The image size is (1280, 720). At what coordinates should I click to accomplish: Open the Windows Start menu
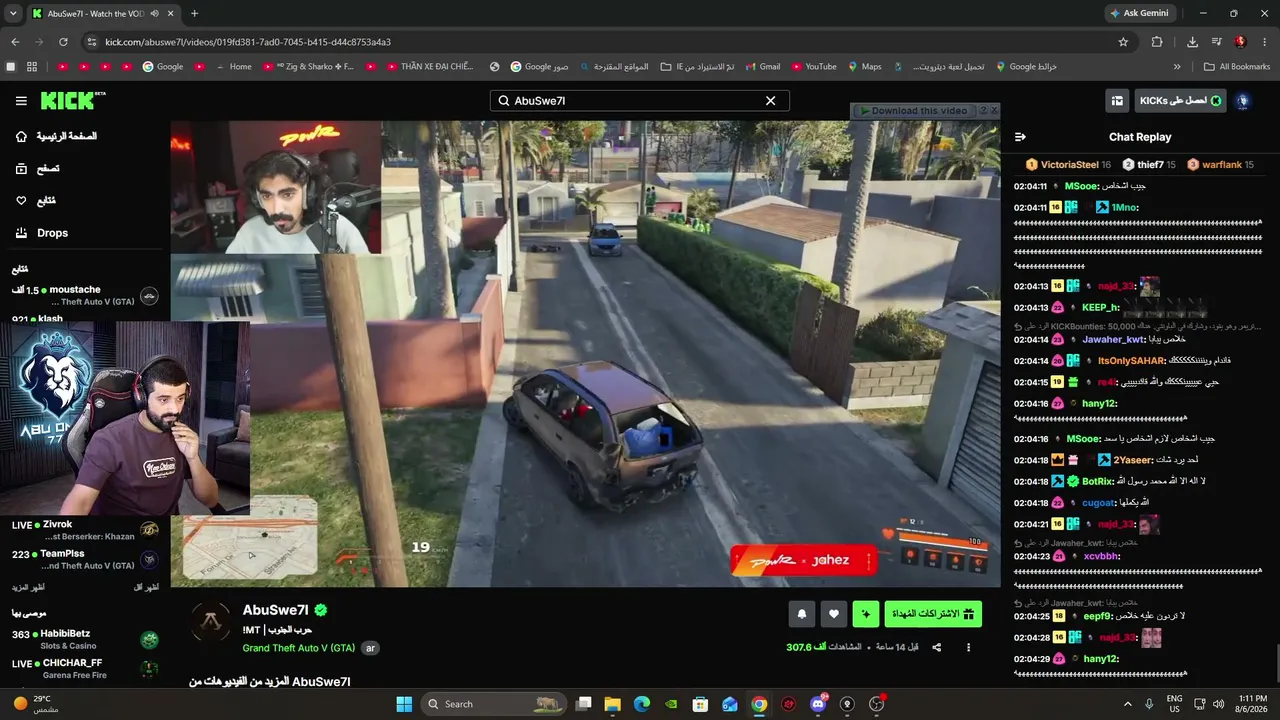coord(404,704)
